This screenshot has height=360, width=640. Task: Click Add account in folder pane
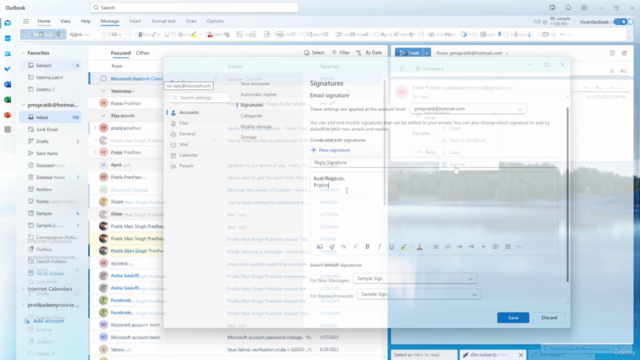coord(44,321)
